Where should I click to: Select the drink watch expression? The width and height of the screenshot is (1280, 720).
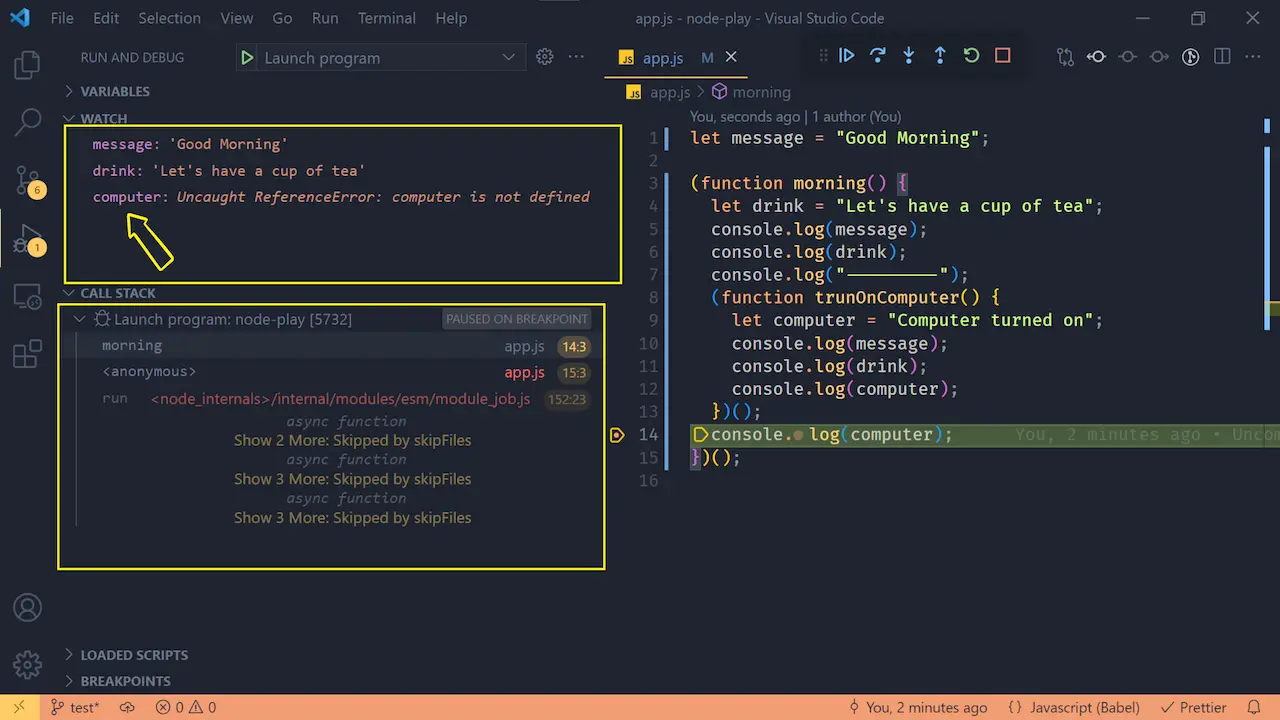coord(228,171)
